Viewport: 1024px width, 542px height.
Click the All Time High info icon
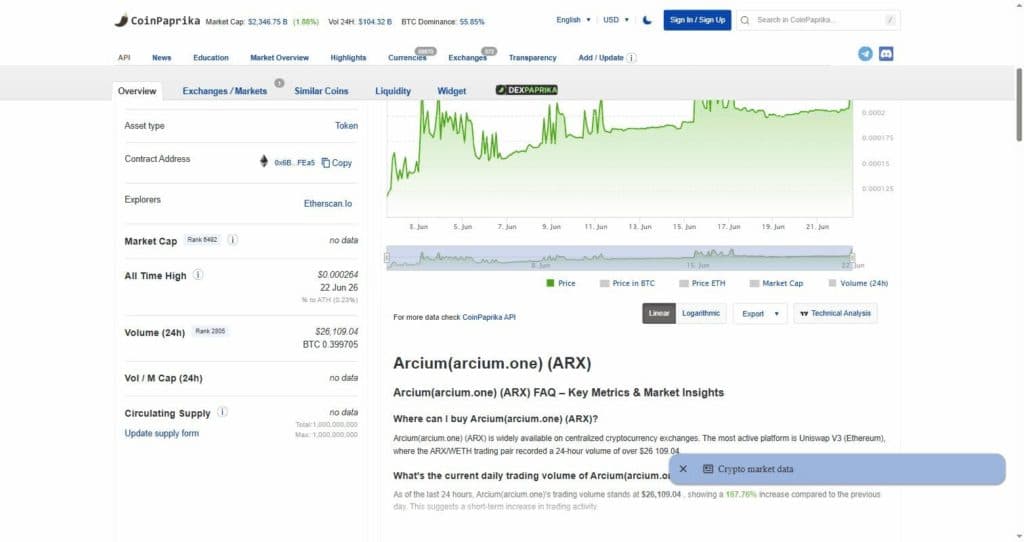[x=198, y=275]
